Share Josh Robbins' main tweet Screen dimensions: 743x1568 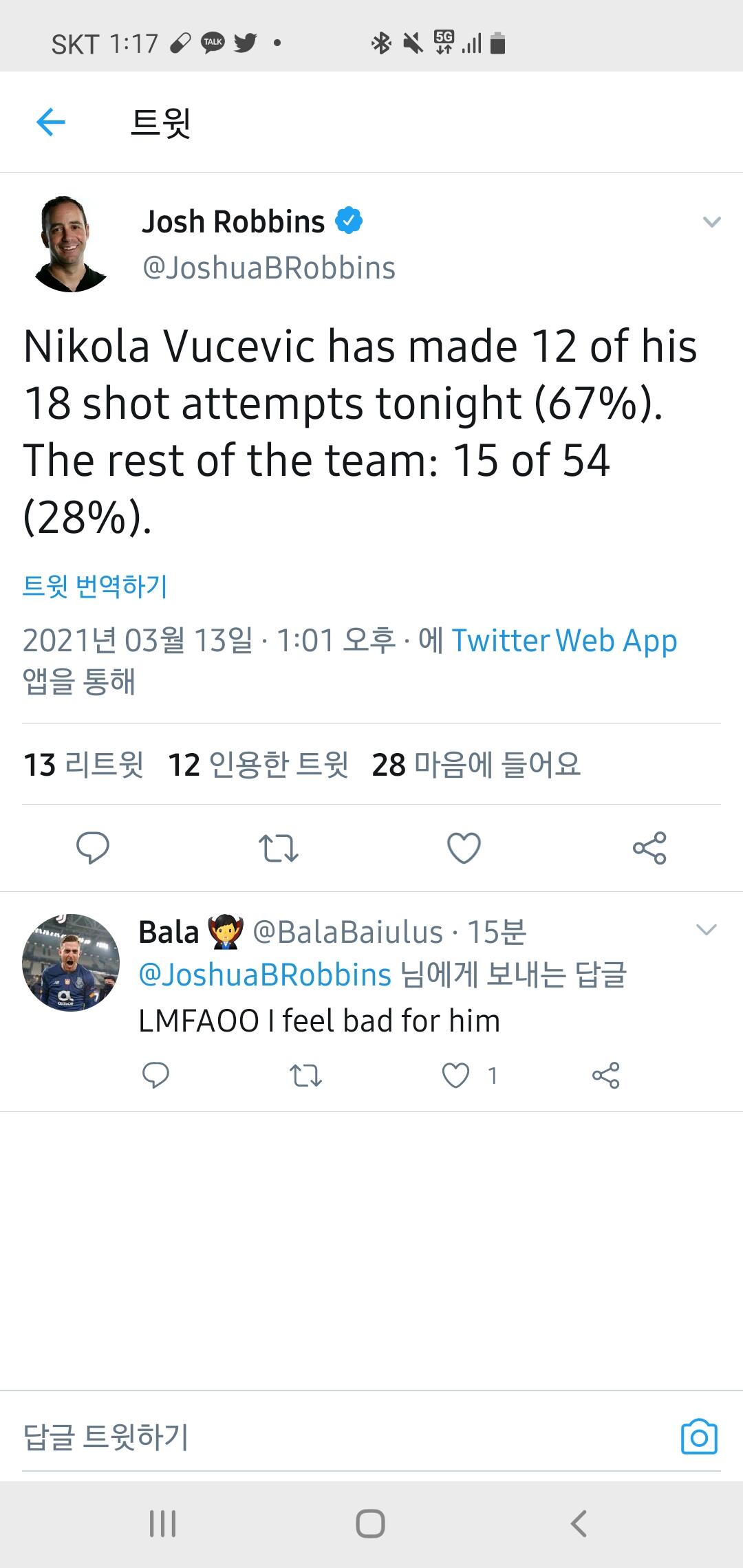click(x=649, y=847)
